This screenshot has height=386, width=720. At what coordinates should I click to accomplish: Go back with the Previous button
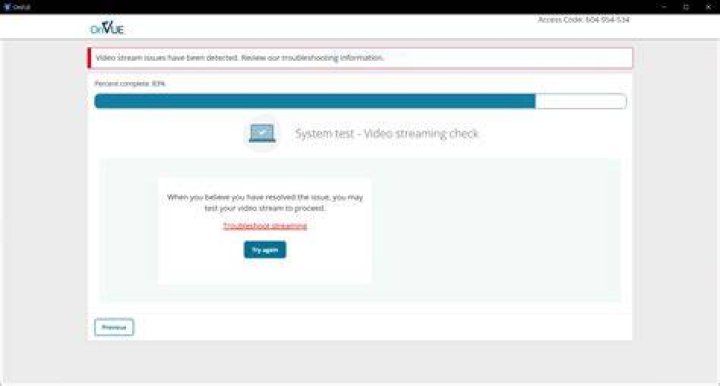coord(114,327)
